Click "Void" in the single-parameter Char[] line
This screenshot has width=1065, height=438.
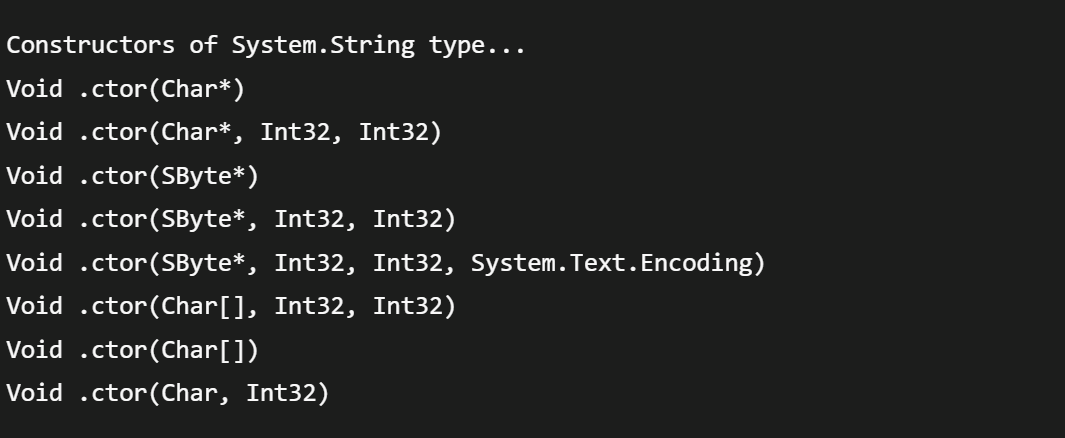click(34, 350)
